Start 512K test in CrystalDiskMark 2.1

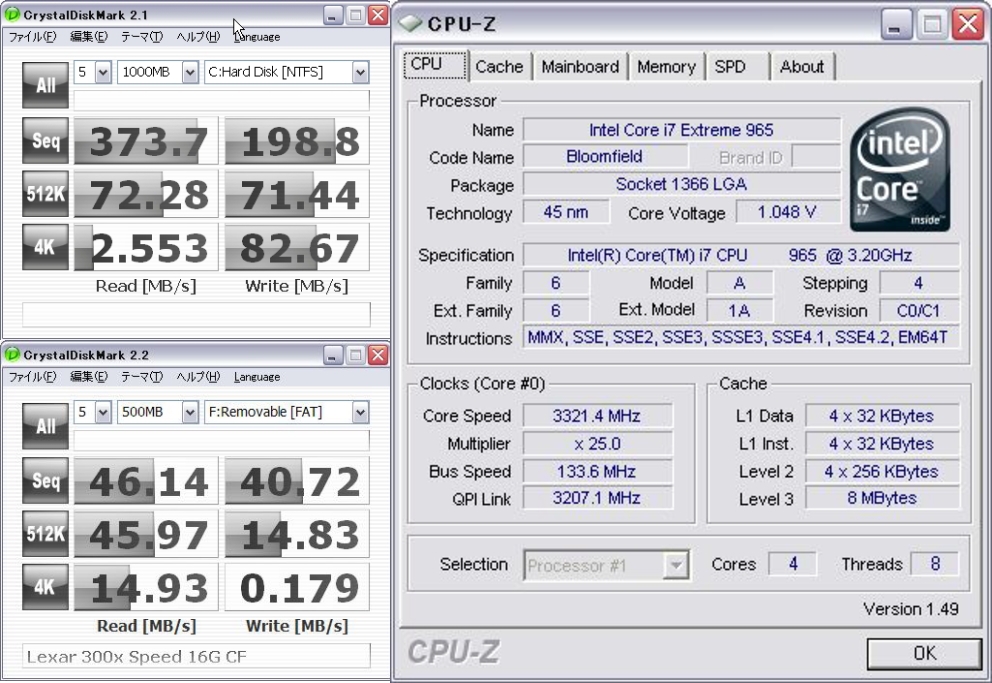tap(45, 194)
